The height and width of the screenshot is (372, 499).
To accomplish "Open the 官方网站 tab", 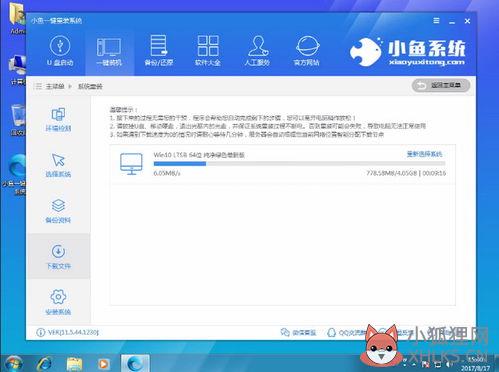I will pyautogui.click(x=307, y=51).
